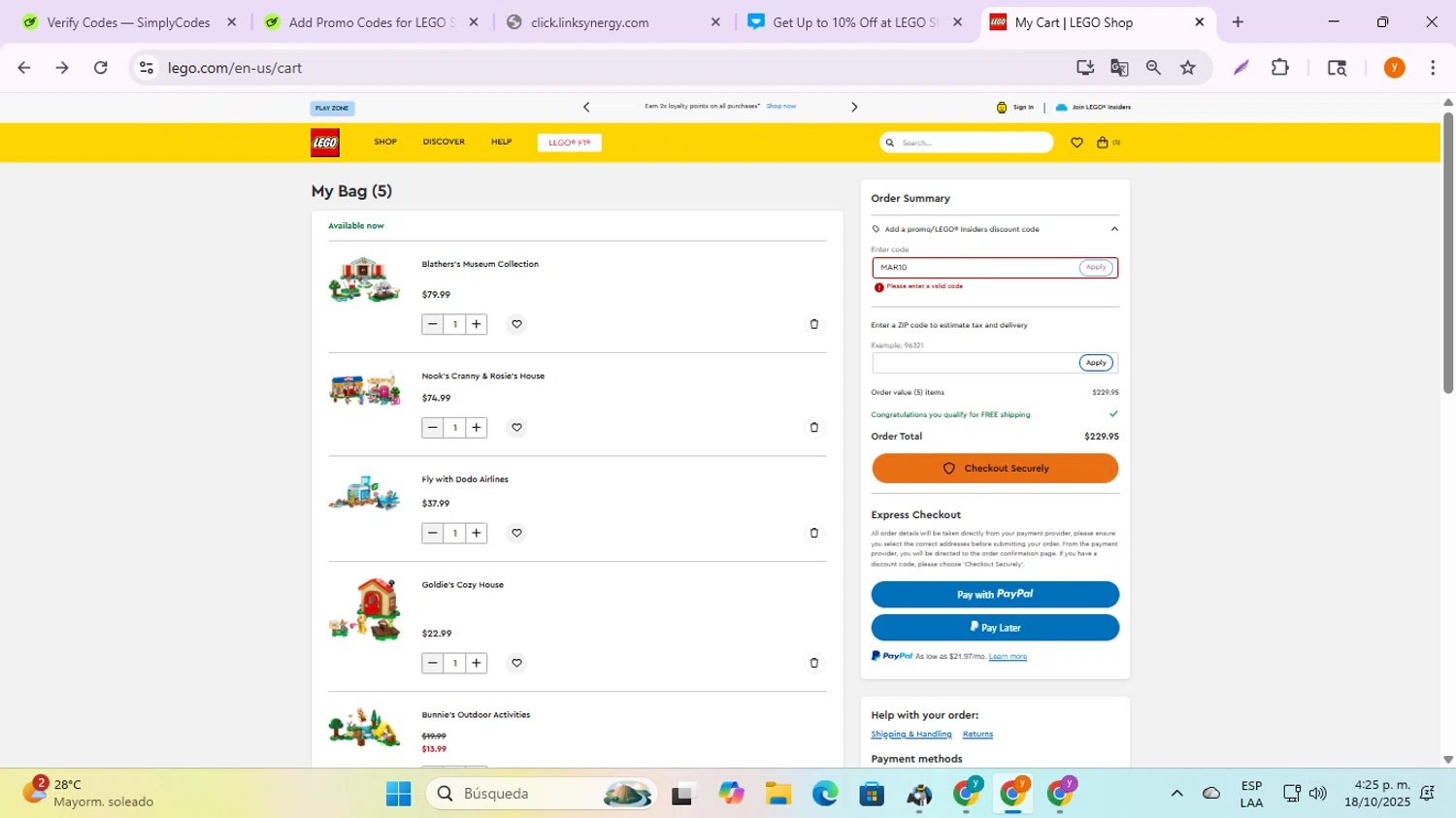This screenshot has width=1456, height=818.
Task: Show the next promotional banner message
Action: pyautogui.click(x=854, y=107)
